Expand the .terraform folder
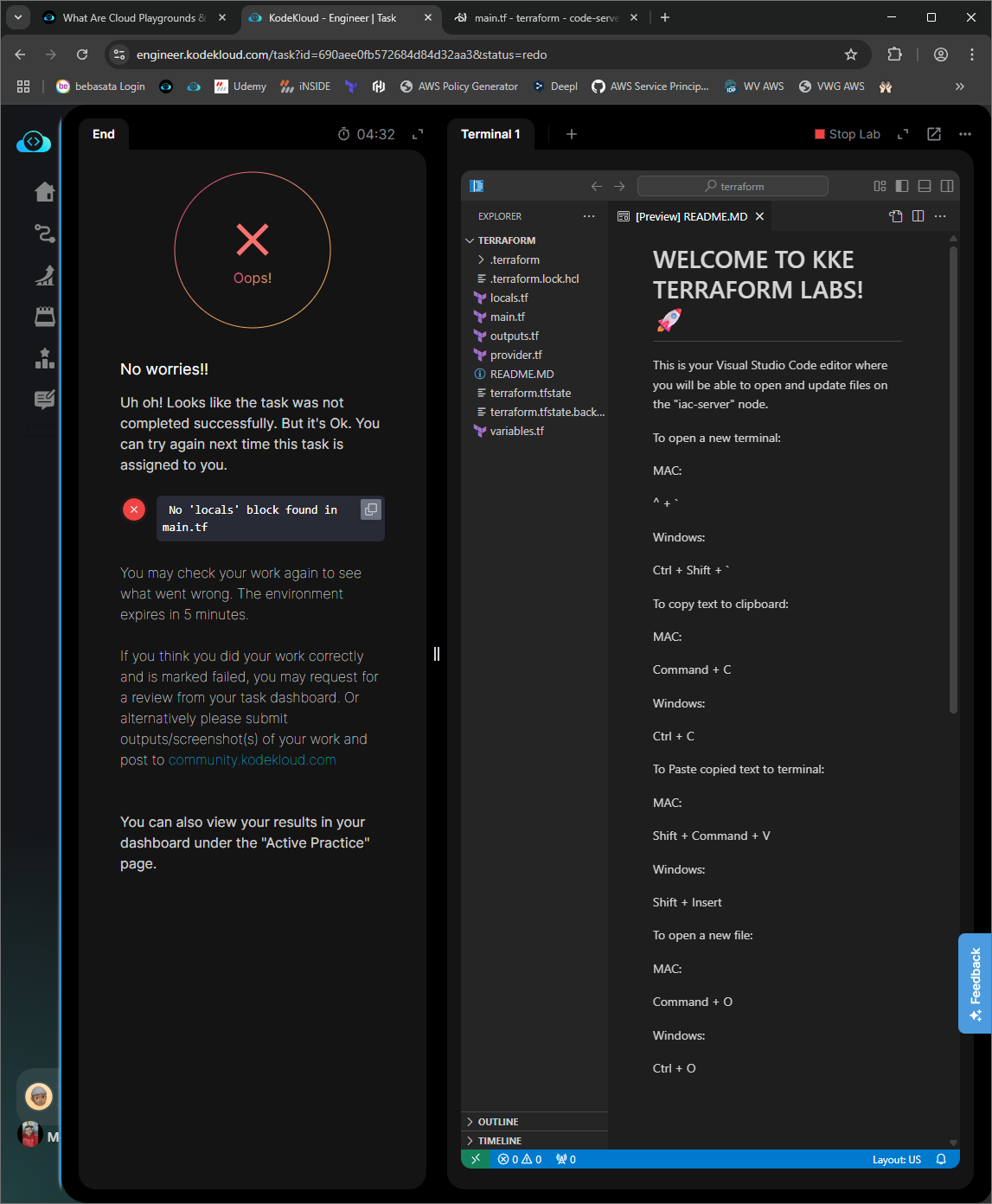This screenshot has width=992, height=1204. tap(534, 259)
